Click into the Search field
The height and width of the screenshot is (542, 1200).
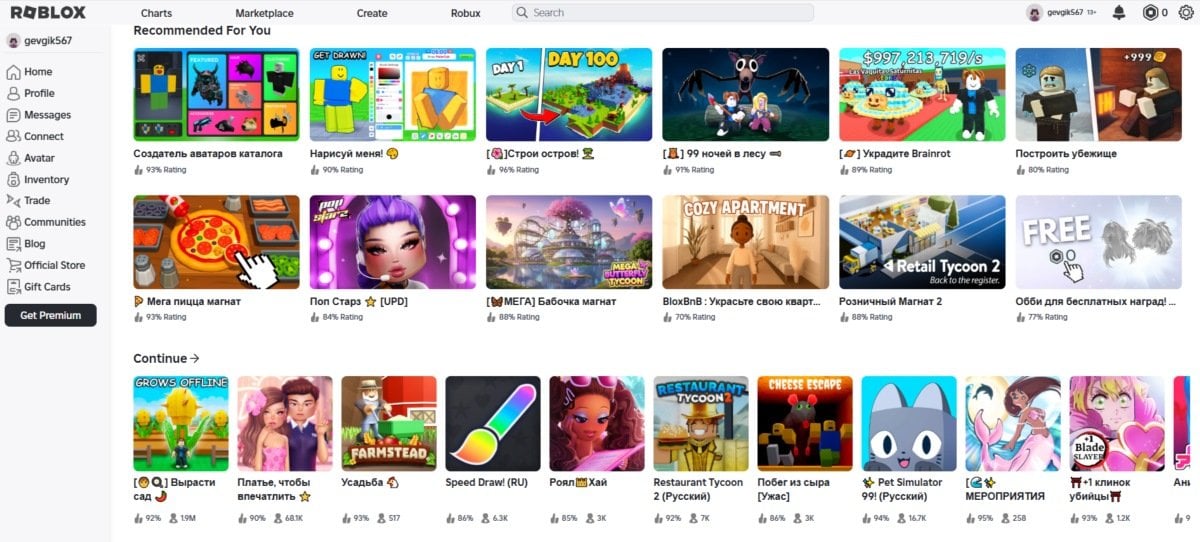663,13
